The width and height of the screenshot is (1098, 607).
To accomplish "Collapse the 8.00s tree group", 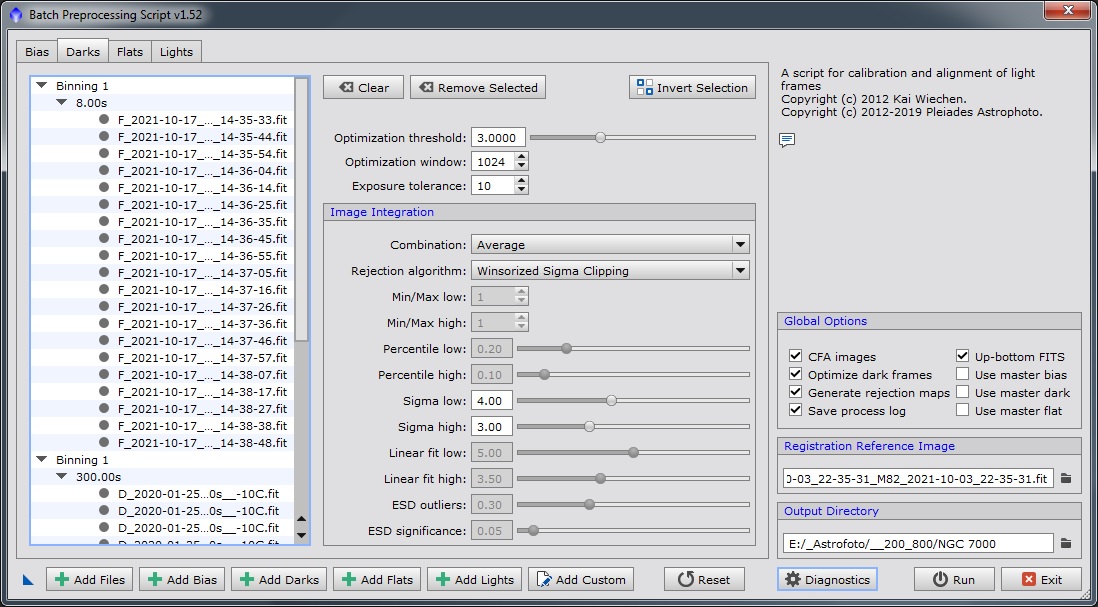I will (x=62, y=103).
